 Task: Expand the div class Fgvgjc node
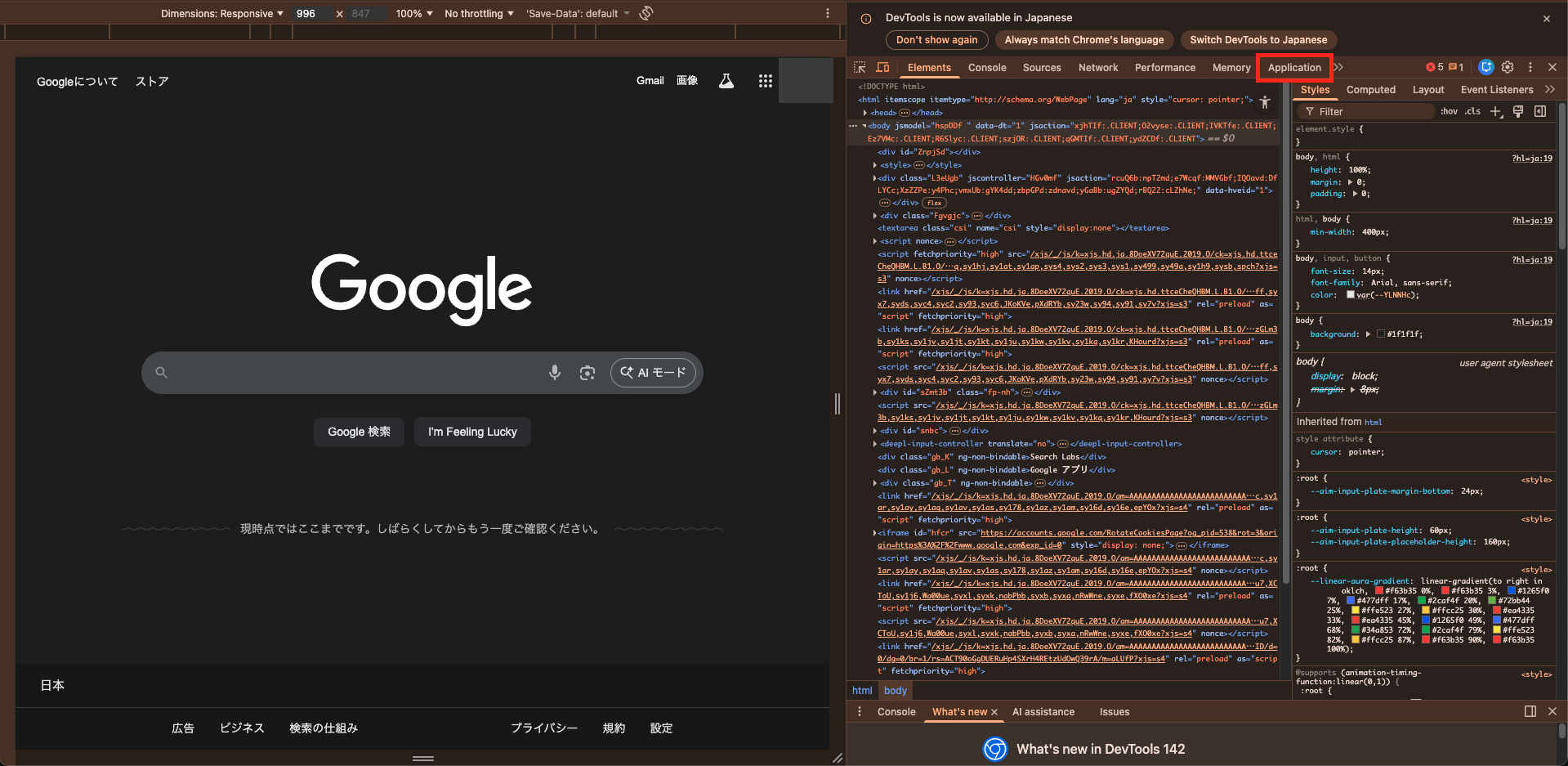click(875, 216)
